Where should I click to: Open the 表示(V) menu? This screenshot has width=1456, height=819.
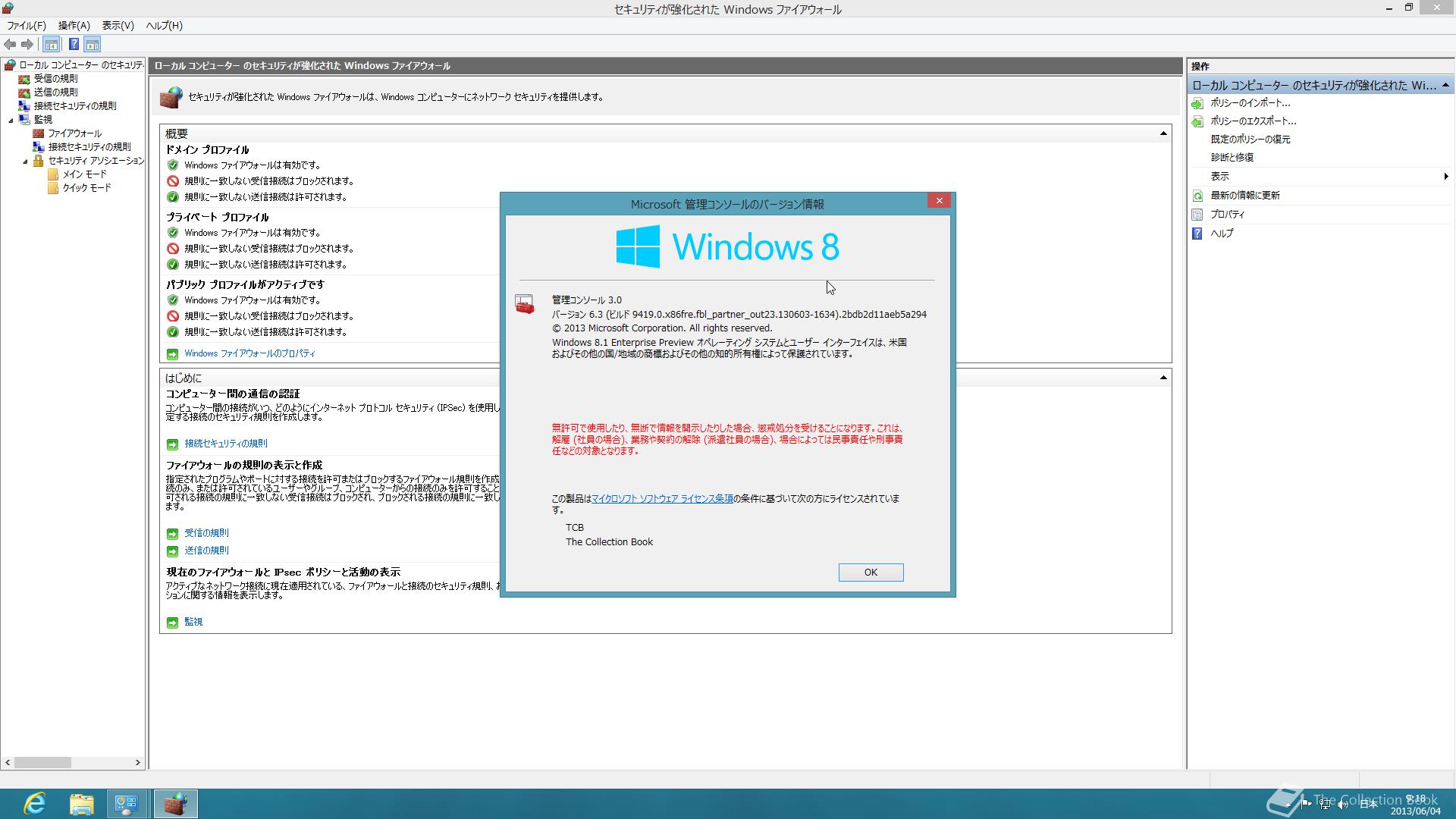pyautogui.click(x=118, y=26)
